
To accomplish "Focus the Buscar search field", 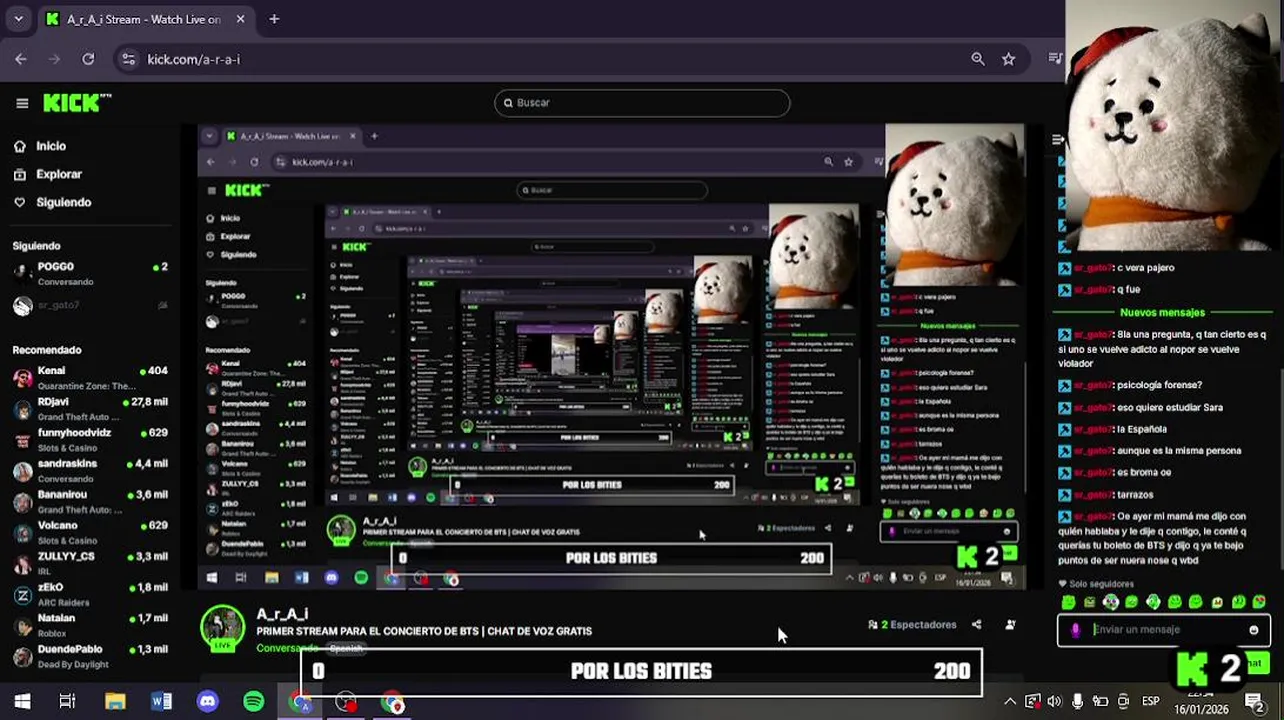I will [642, 103].
